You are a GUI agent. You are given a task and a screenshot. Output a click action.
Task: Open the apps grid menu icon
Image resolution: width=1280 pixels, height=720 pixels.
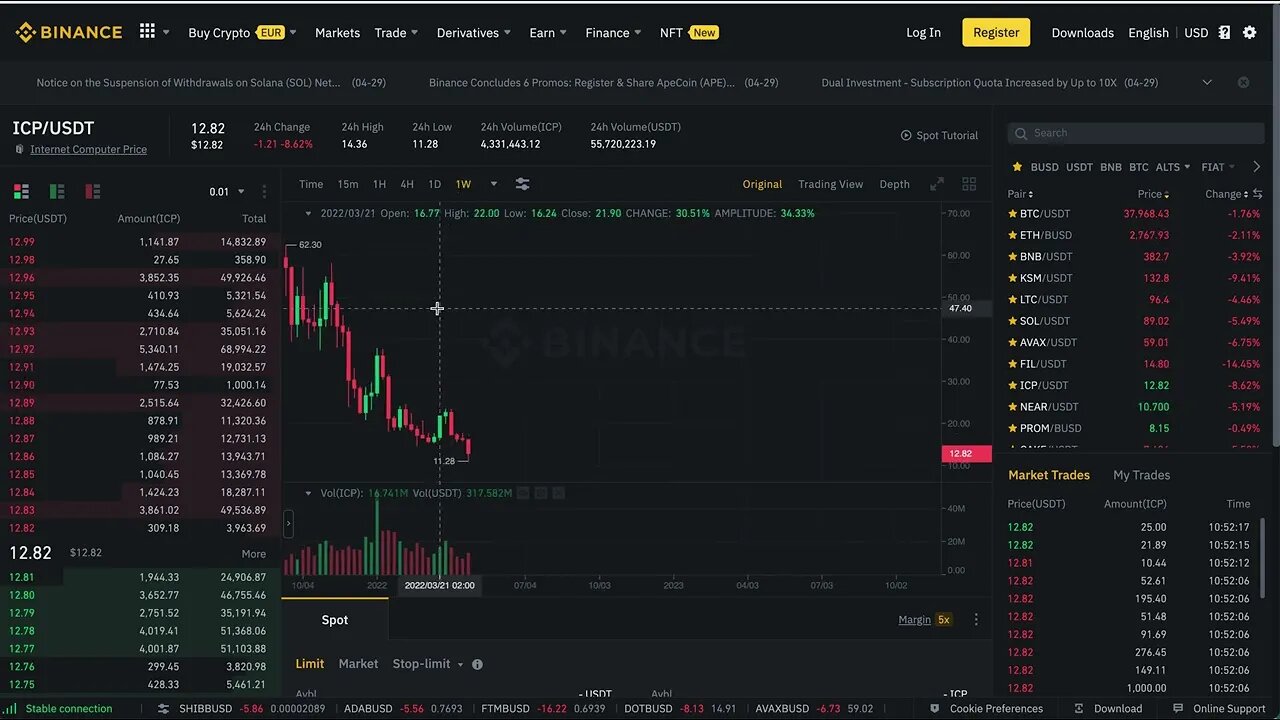pyautogui.click(x=147, y=32)
